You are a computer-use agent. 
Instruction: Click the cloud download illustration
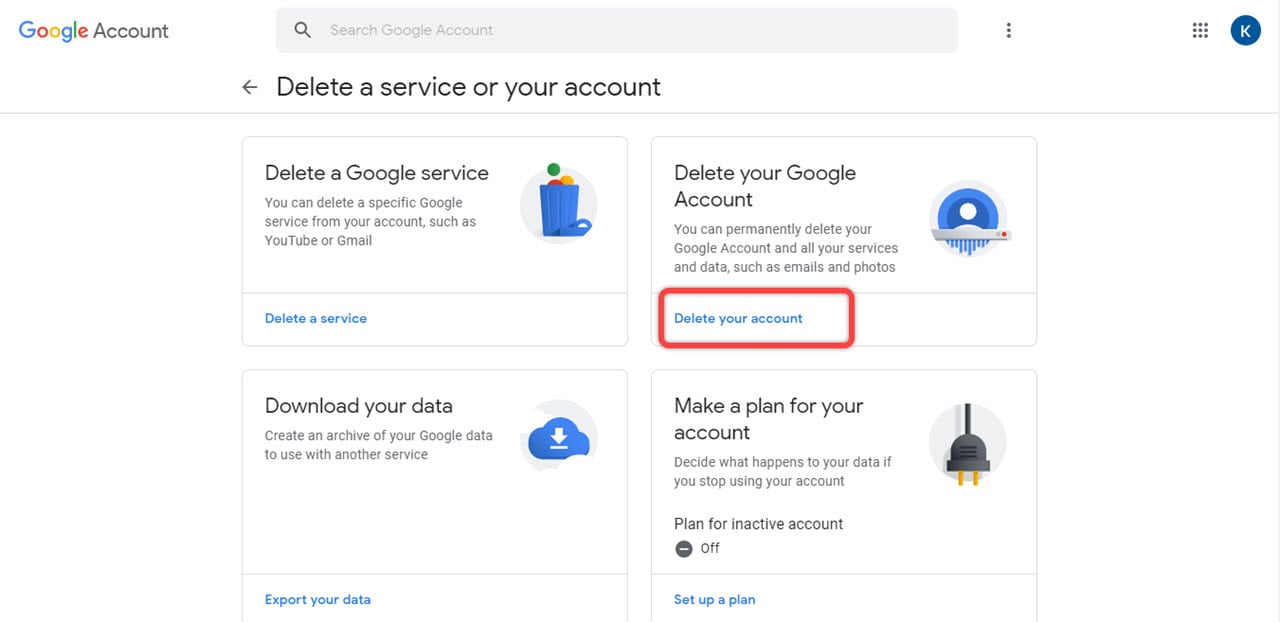coord(559,439)
